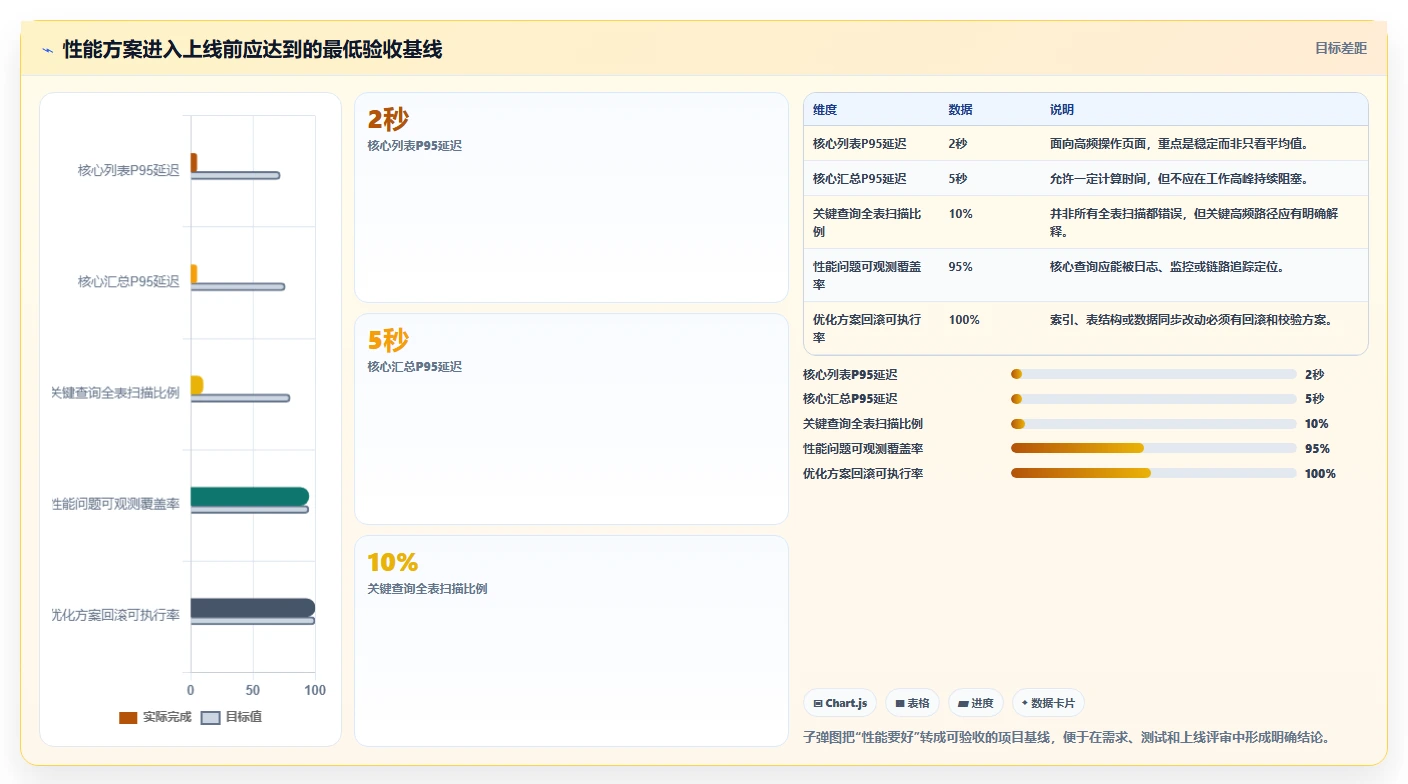Click the 说明 column header

click(x=1062, y=109)
